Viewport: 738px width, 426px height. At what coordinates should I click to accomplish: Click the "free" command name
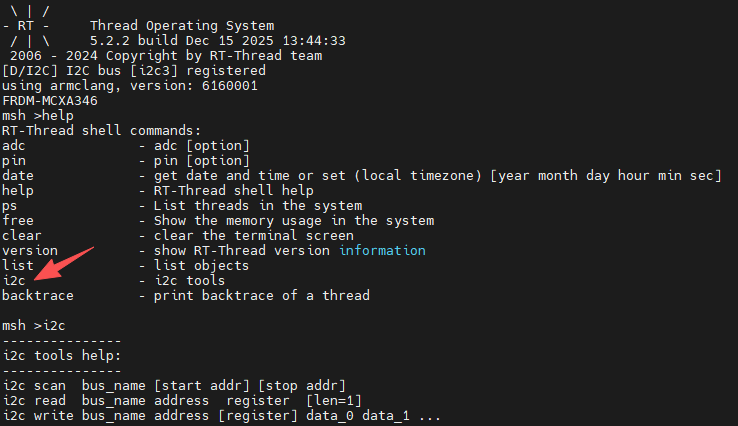pos(18,220)
